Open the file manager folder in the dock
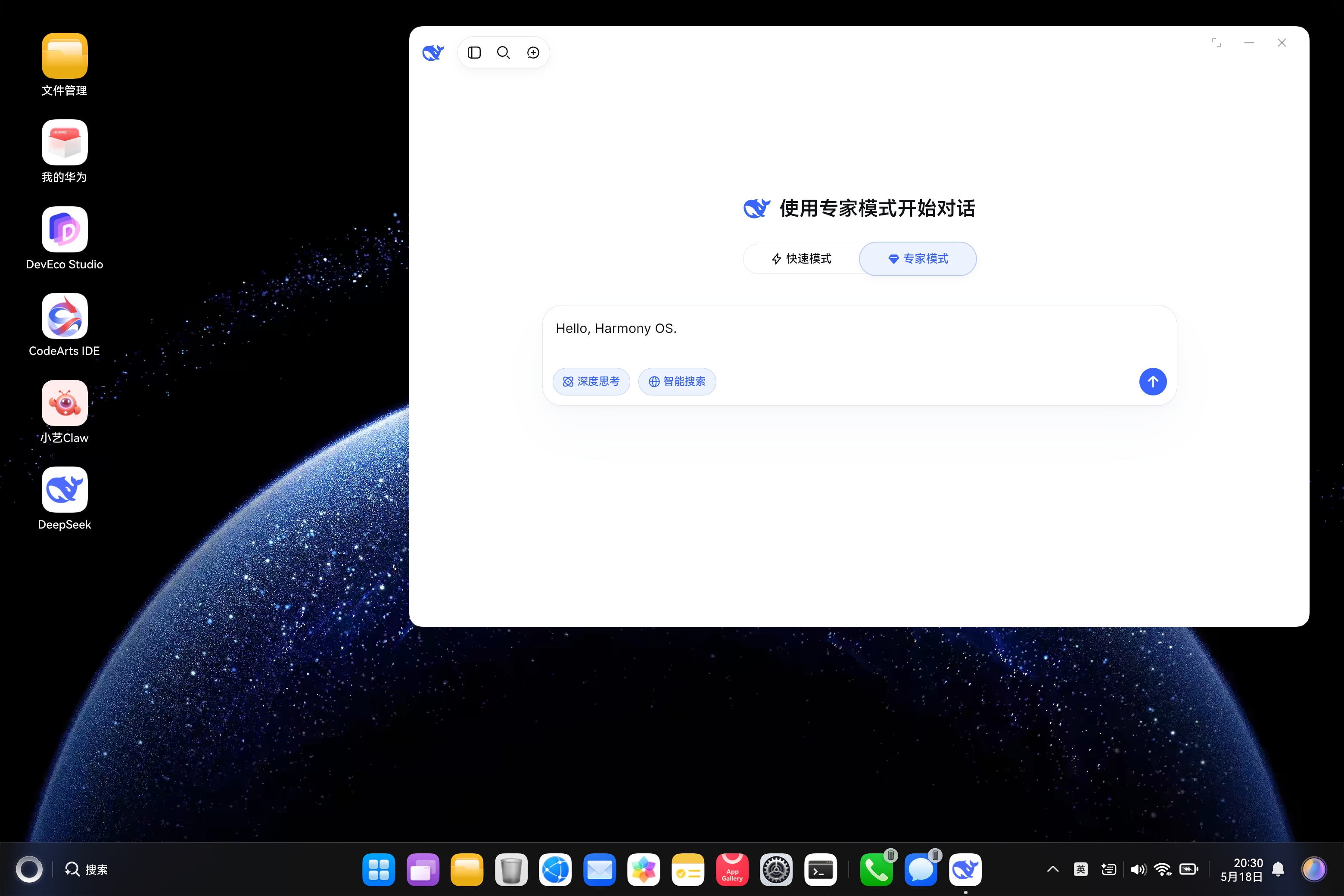 pos(467,870)
